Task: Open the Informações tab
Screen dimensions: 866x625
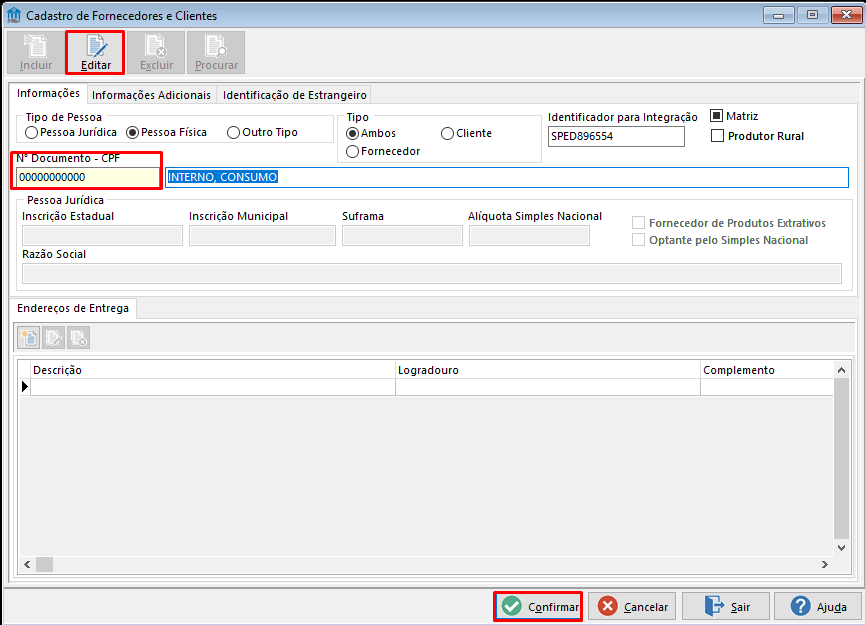Action: 49,93
